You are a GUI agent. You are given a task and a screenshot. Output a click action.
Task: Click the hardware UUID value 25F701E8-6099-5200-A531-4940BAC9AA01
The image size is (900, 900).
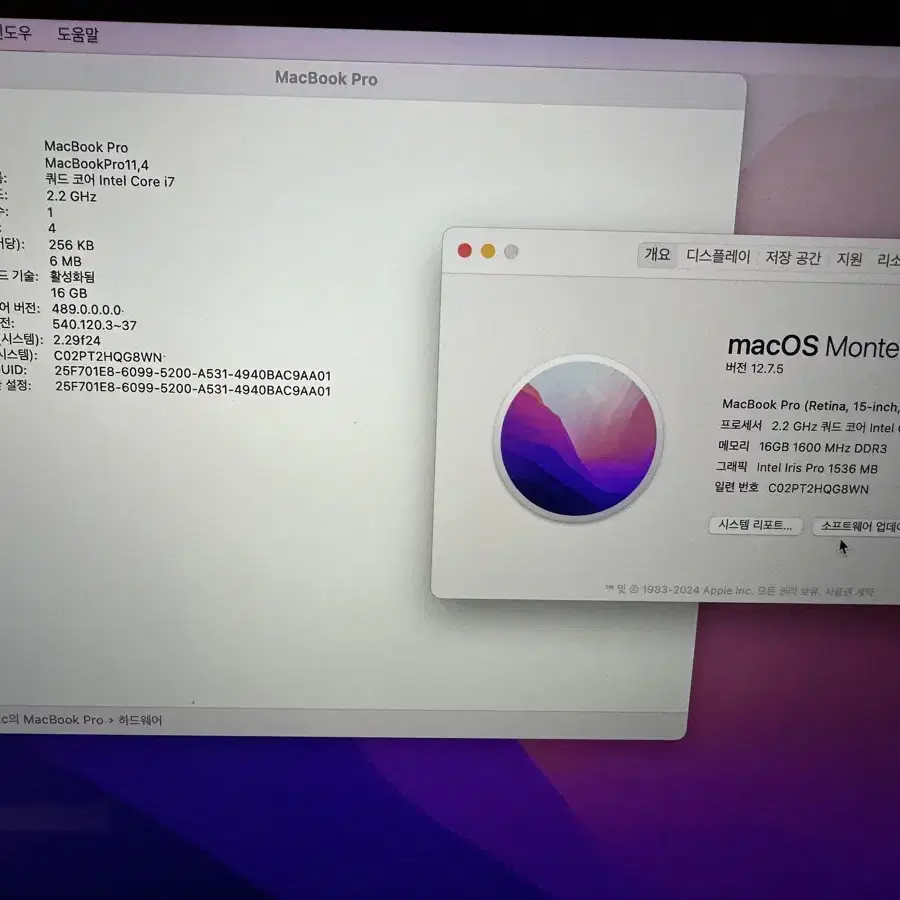coord(193,374)
